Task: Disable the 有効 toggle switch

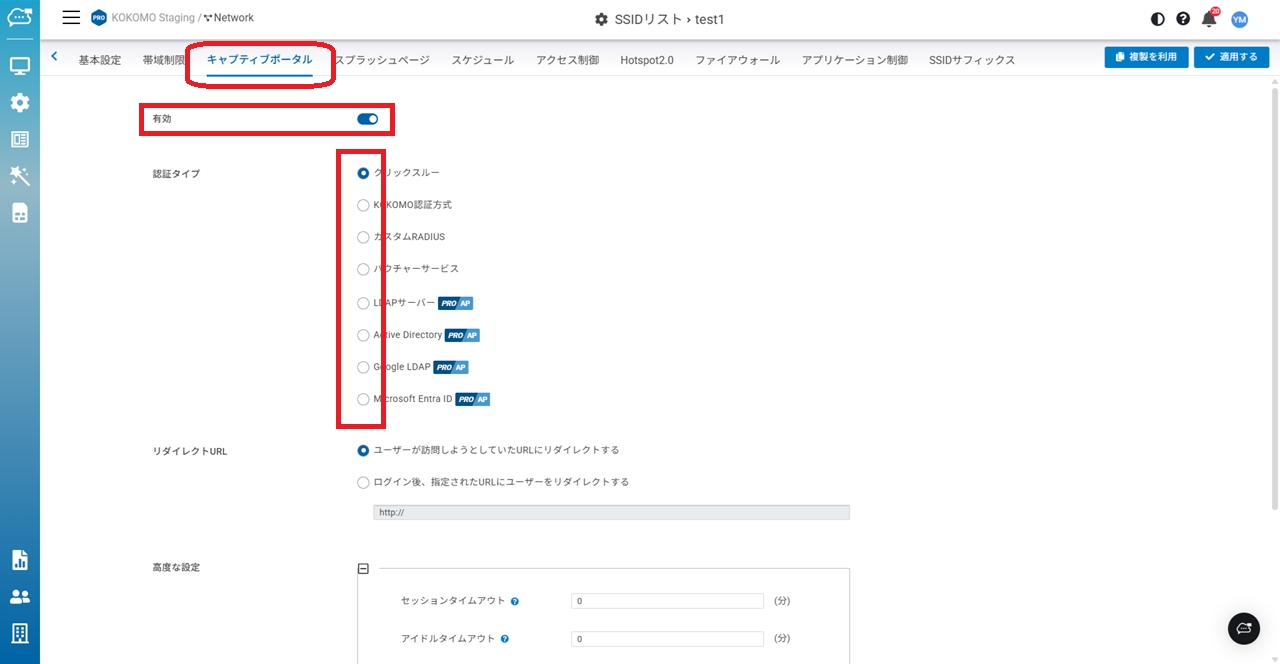Action: click(x=367, y=119)
